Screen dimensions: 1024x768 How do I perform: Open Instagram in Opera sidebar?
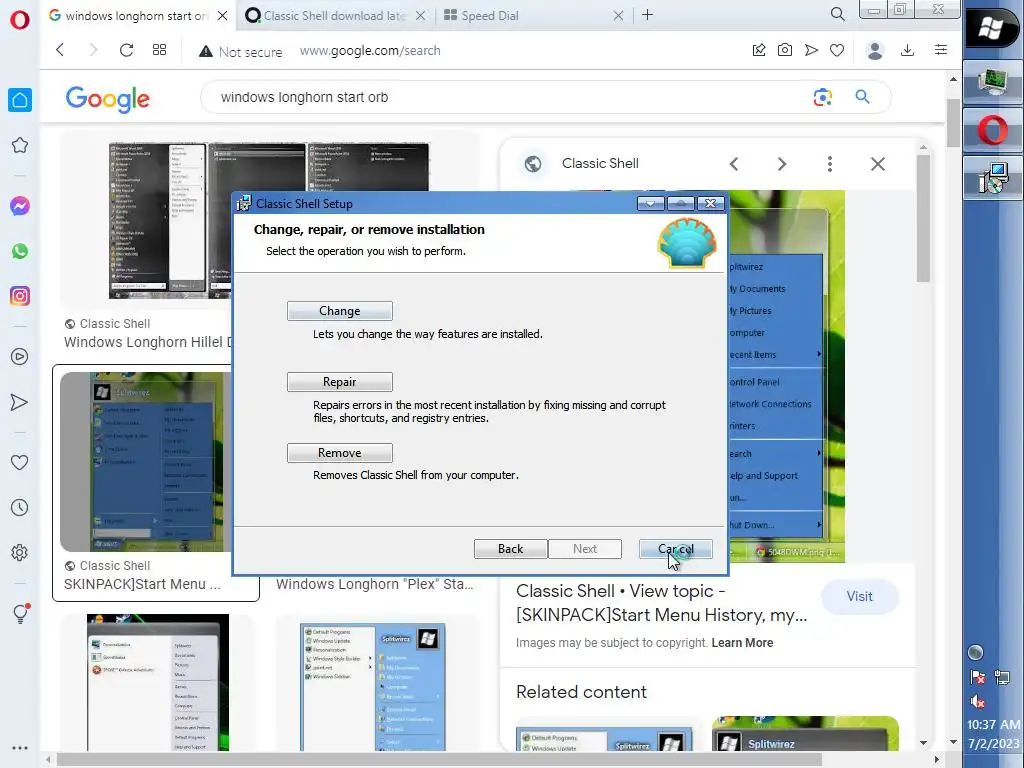click(20, 296)
